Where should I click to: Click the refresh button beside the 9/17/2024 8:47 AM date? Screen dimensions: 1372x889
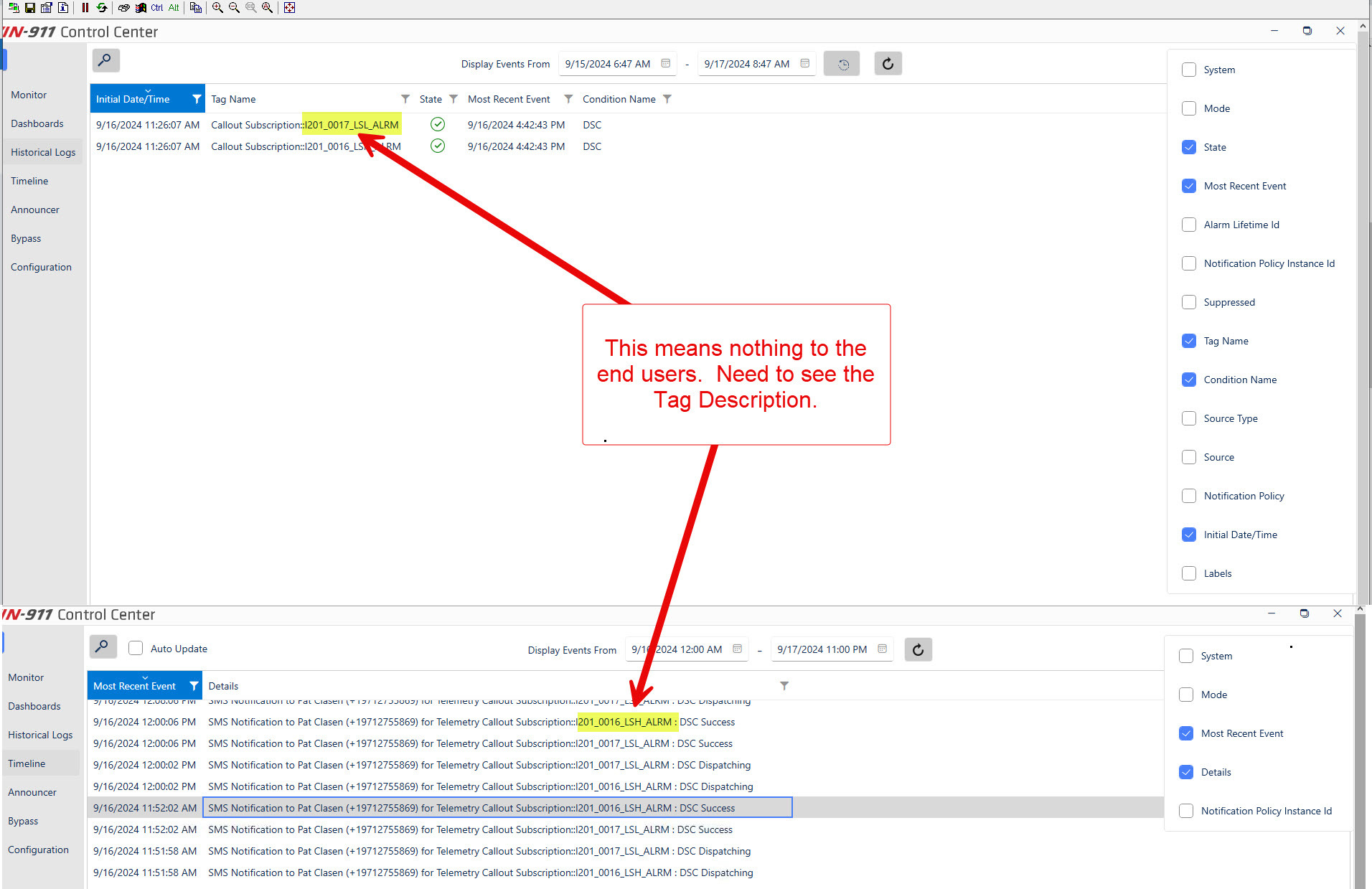click(x=888, y=64)
